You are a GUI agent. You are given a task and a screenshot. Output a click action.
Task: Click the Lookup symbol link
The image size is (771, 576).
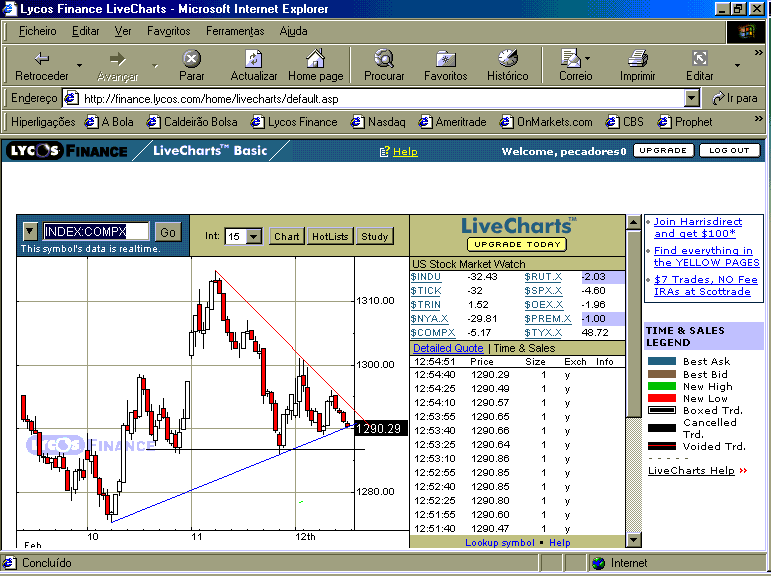click(x=500, y=543)
